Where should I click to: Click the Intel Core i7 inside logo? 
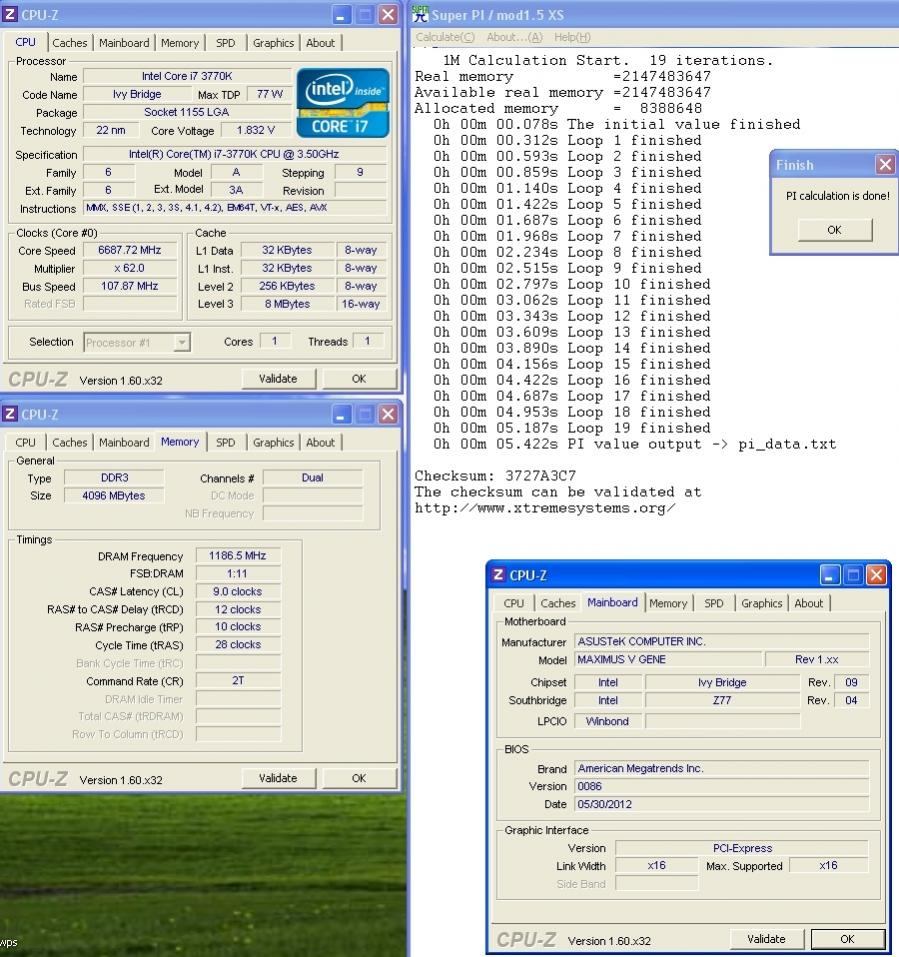coord(343,103)
